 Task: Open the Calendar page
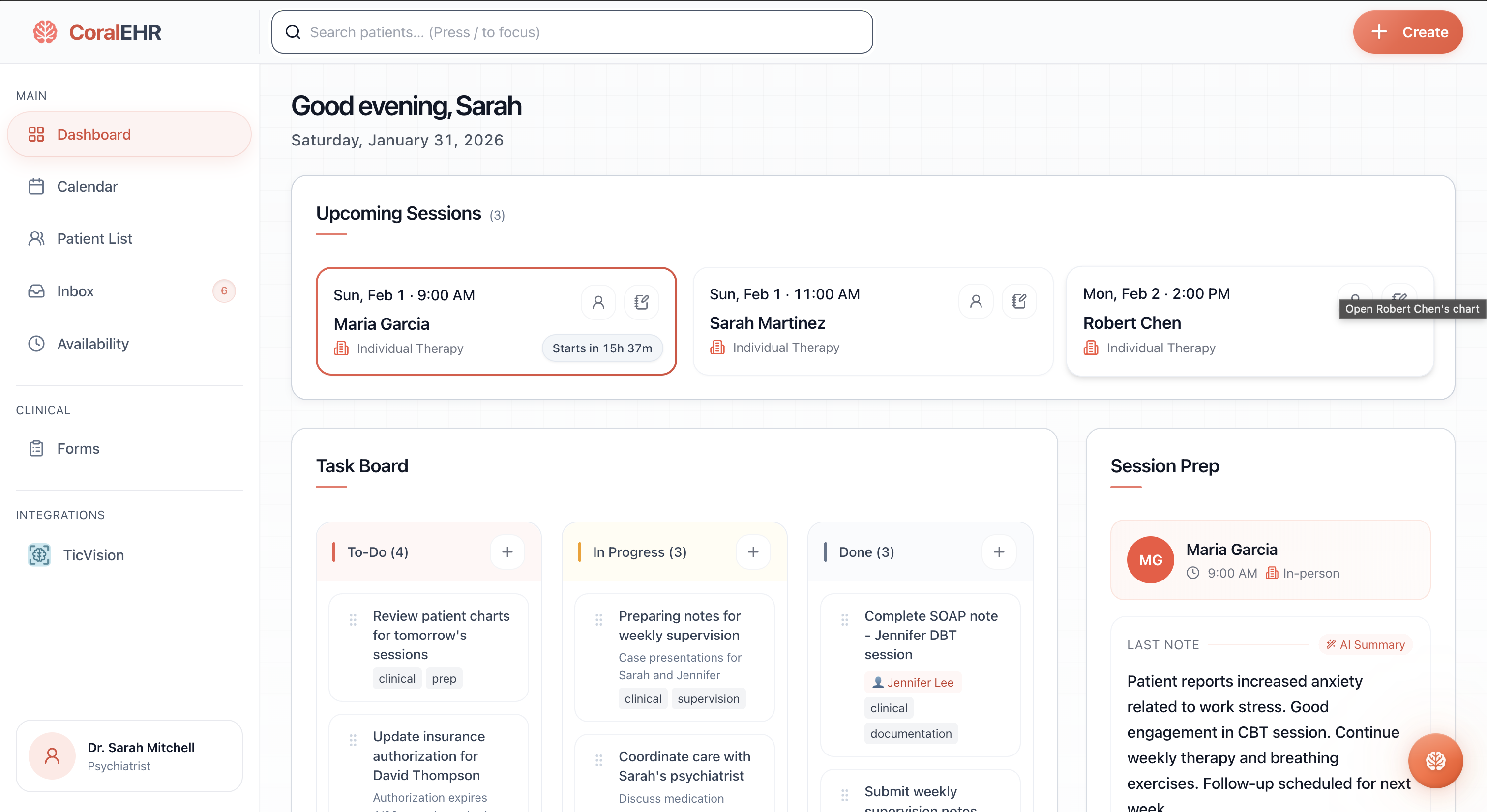point(87,186)
